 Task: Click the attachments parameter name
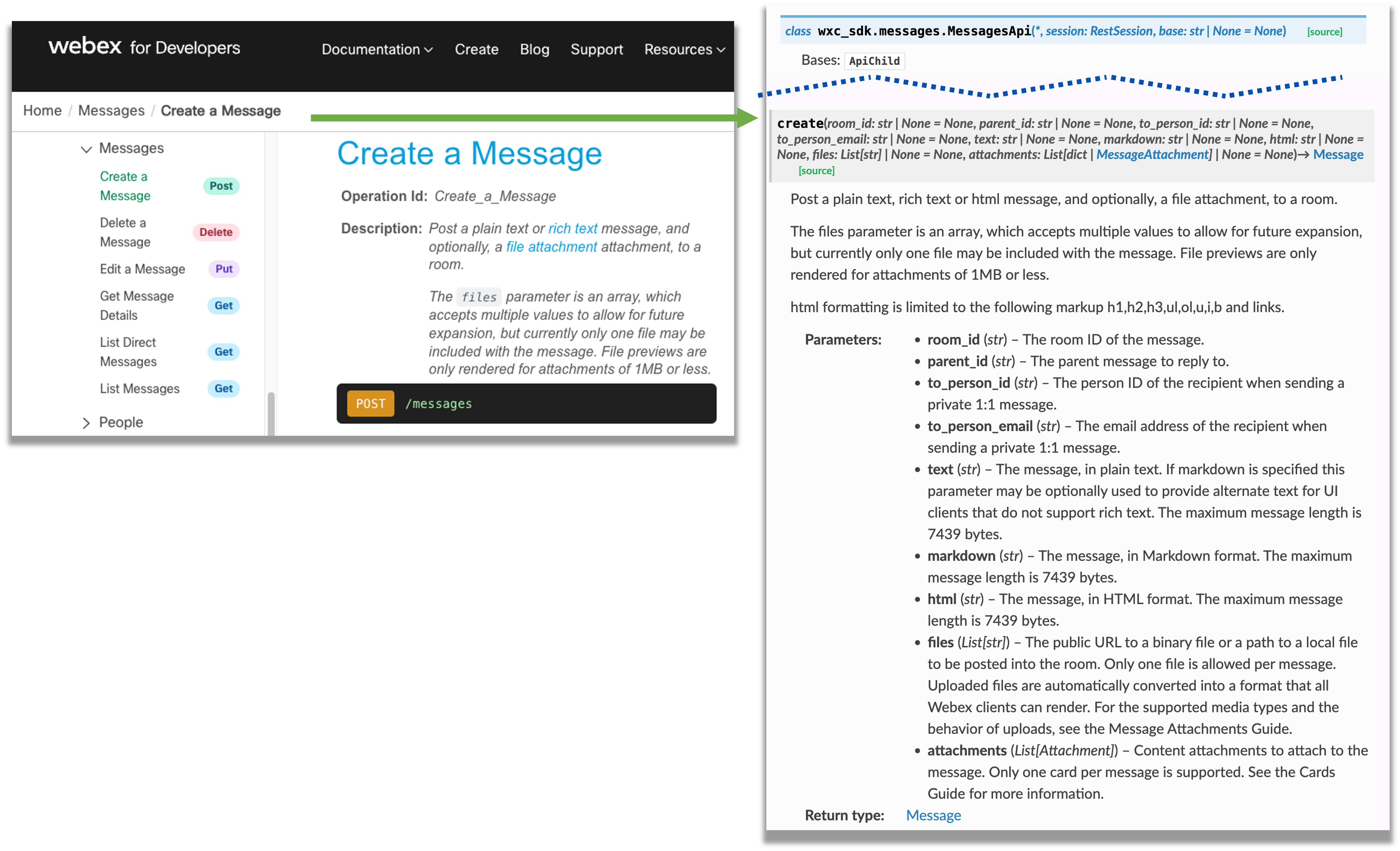(x=967, y=751)
